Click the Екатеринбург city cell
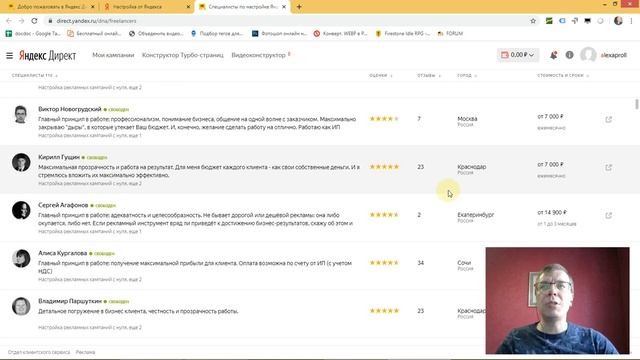 click(476, 215)
